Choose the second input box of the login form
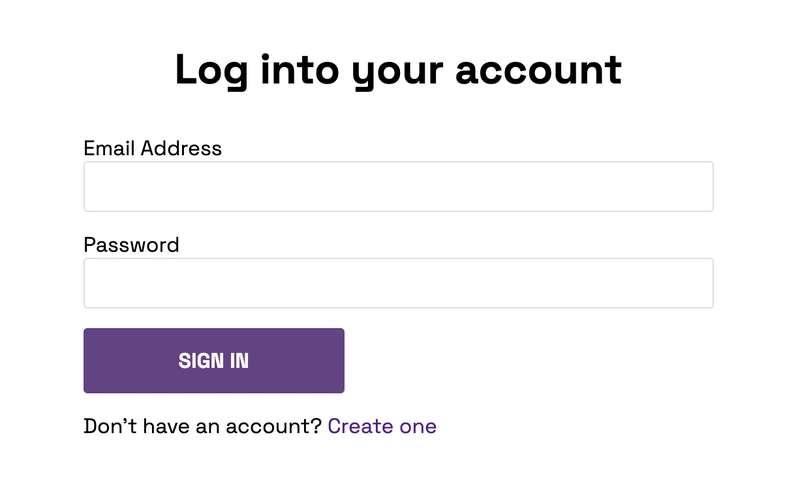 (398, 283)
